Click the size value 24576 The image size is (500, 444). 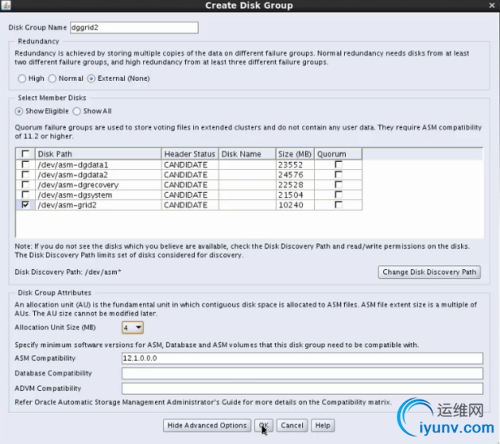(291, 175)
